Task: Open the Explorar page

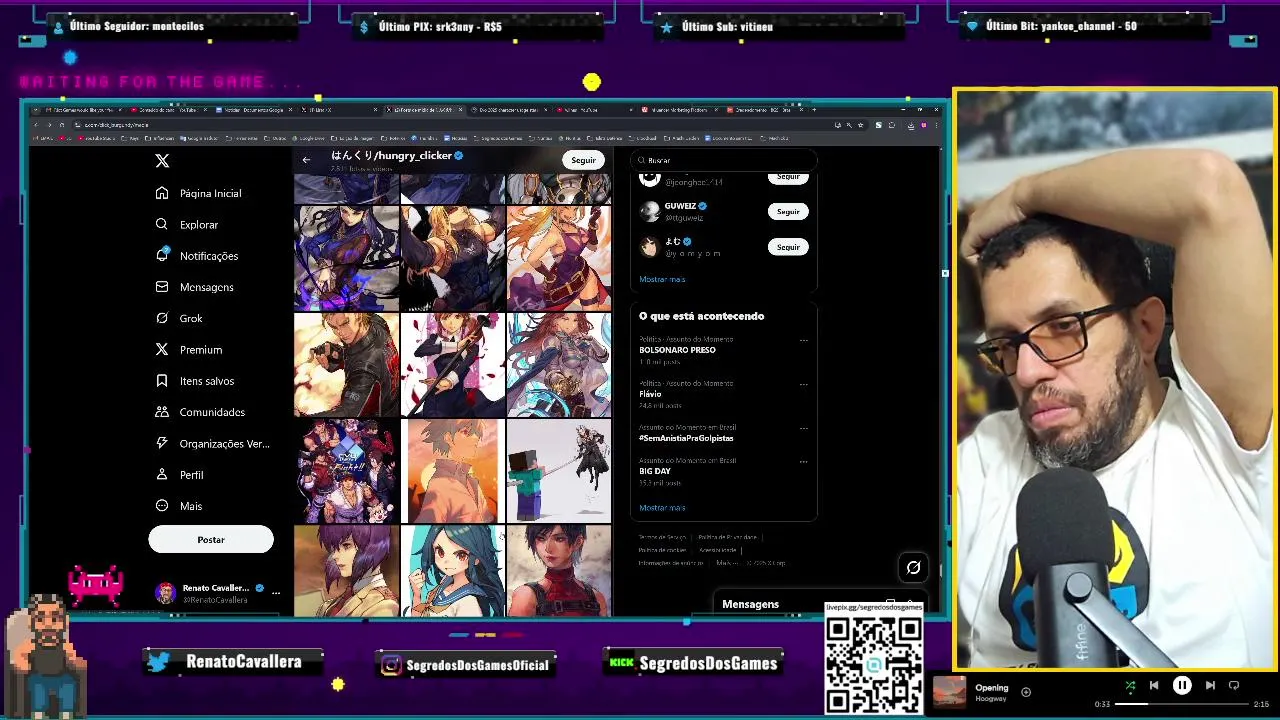Action: coord(187,224)
